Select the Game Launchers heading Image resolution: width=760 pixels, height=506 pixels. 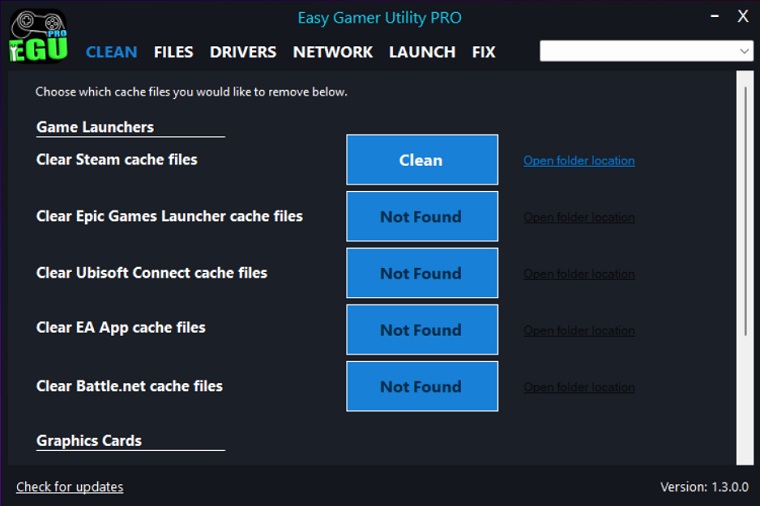95,127
